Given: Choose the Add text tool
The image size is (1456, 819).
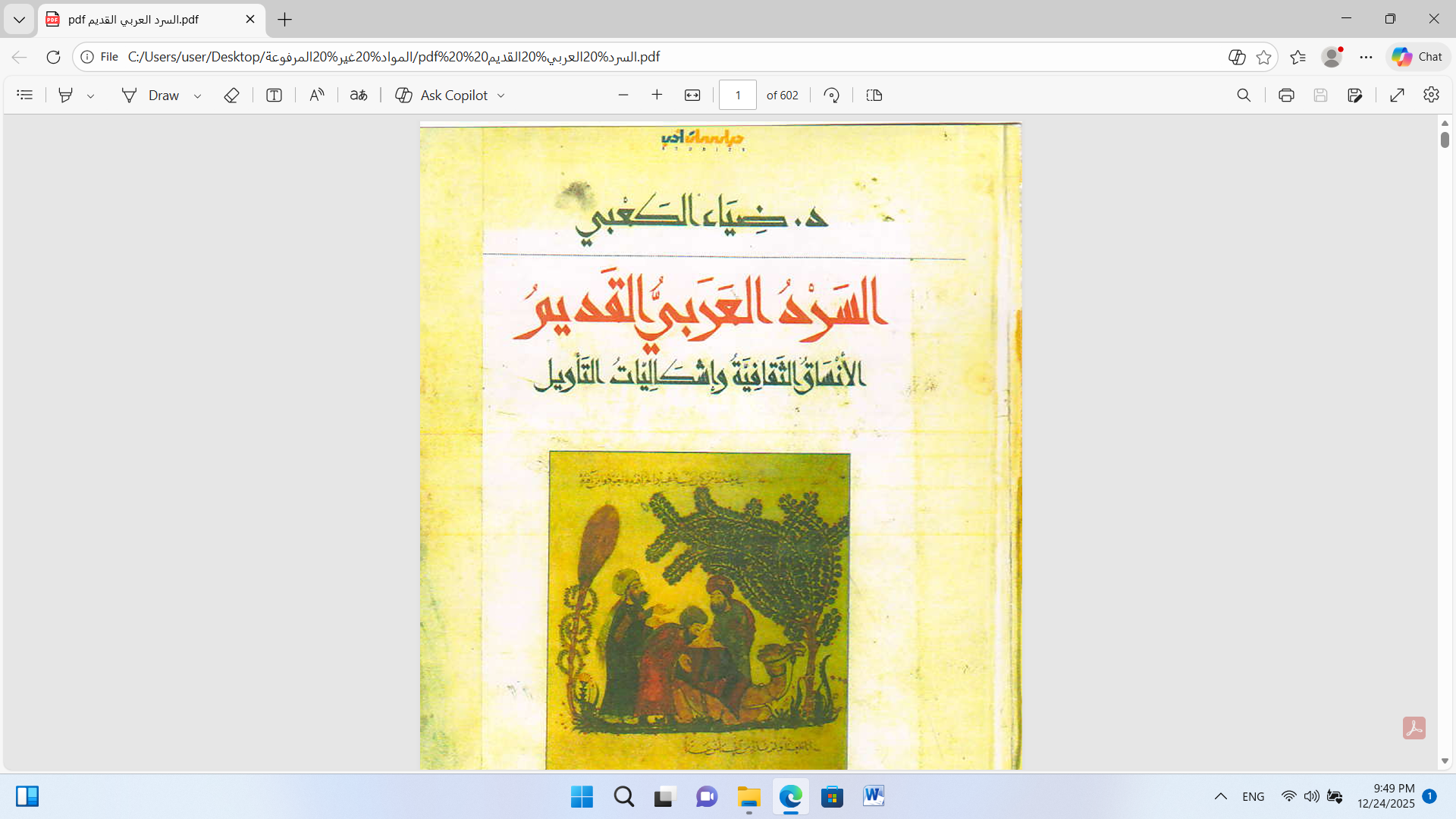Looking at the screenshot, I should click(x=275, y=95).
